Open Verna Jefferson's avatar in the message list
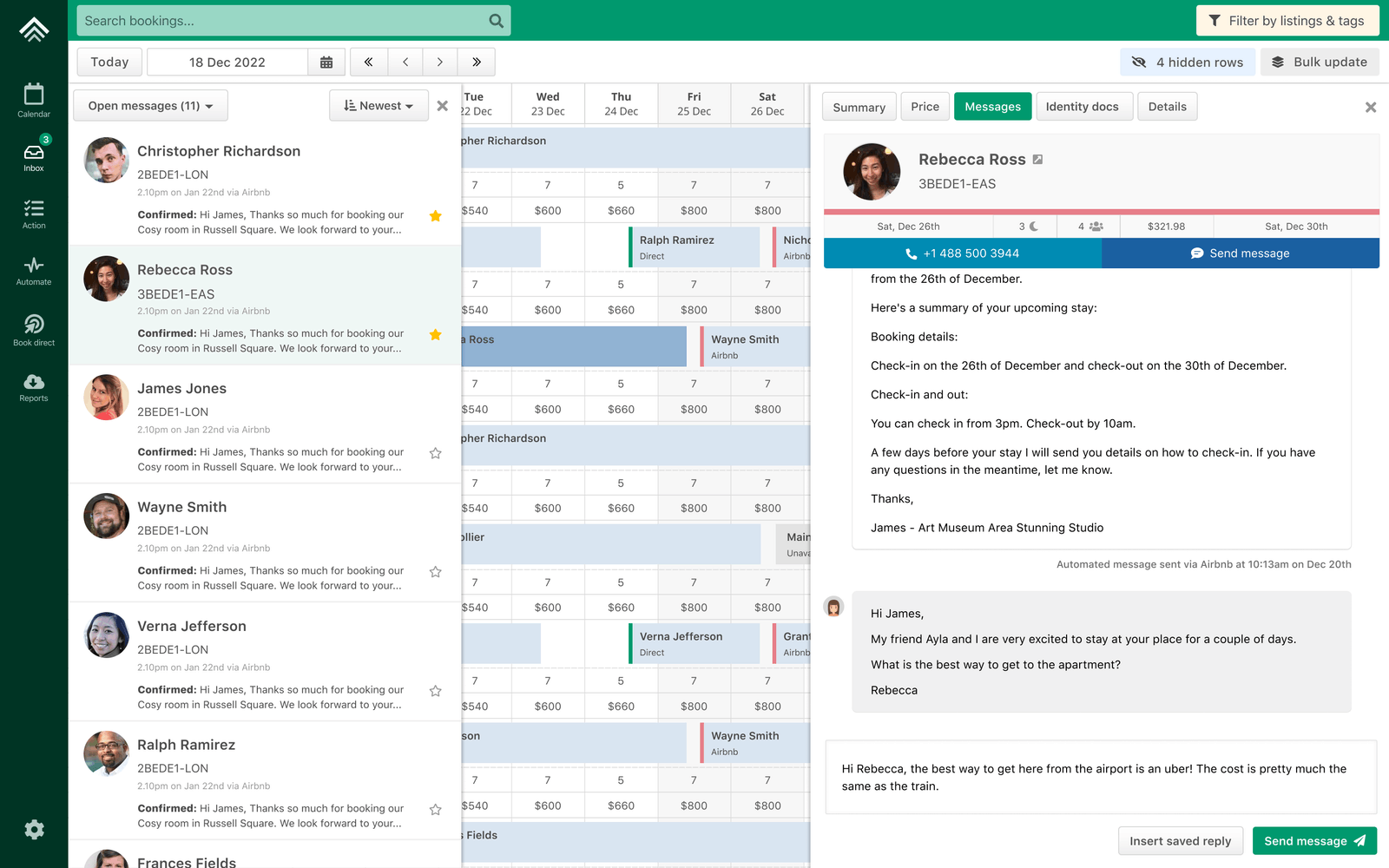Image resolution: width=1389 pixels, height=868 pixels. coord(107,635)
